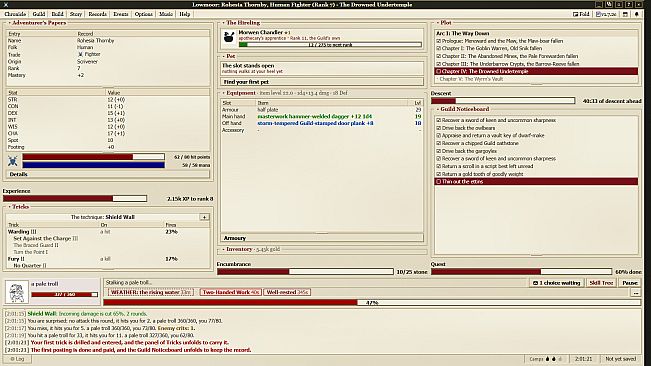The width and height of the screenshot is (651, 366).
Task: Click the 'Not yet saved' status bar entry
Action: [620, 359]
